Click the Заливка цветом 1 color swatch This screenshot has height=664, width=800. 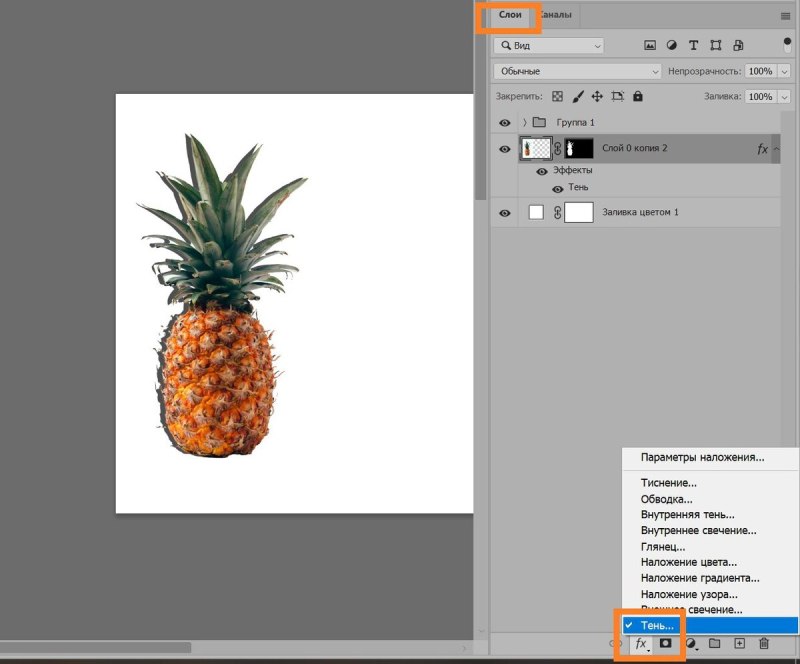(x=536, y=212)
